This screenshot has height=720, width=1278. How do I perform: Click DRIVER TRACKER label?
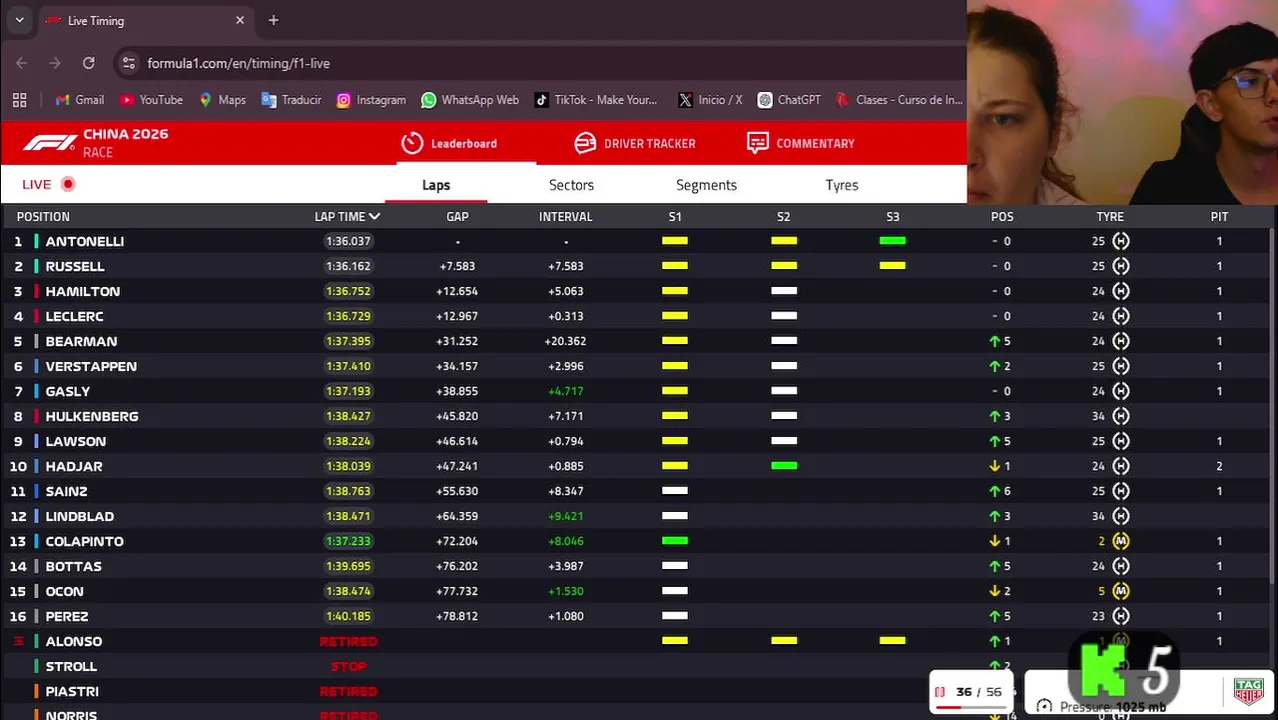tap(650, 143)
